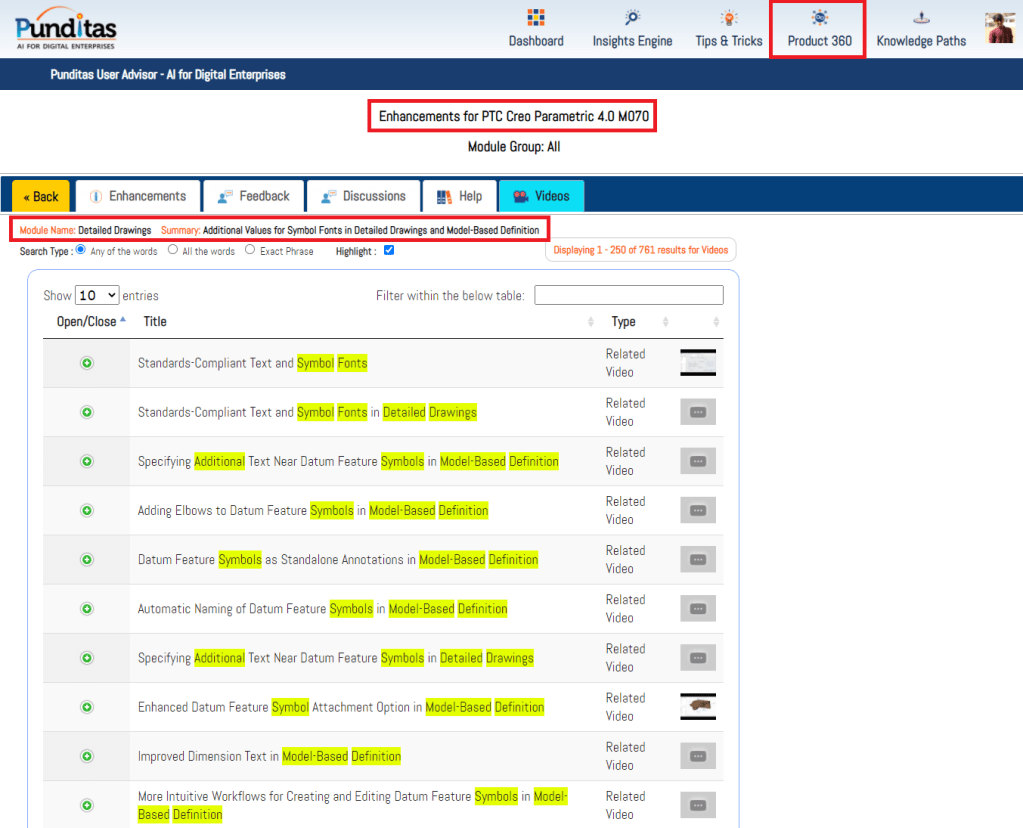Open Knowledge Paths icon
This screenshot has height=828, width=1023.
click(x=921, y=19)
